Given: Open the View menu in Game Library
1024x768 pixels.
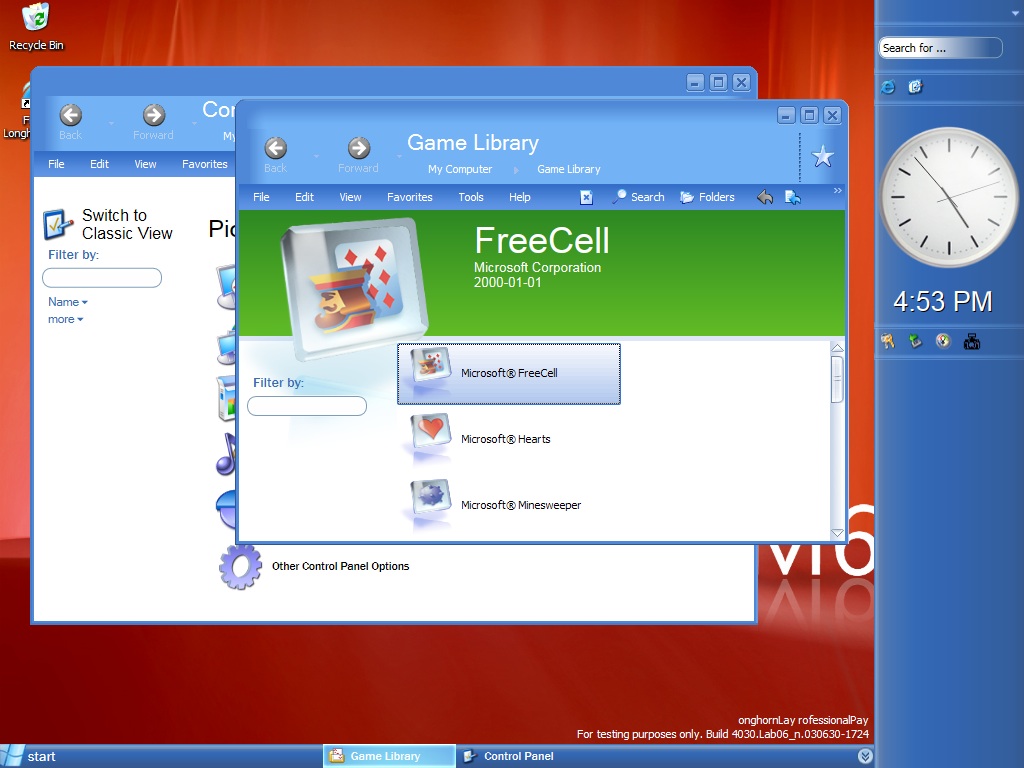Looking at the screenshot, I should [350, 197].
